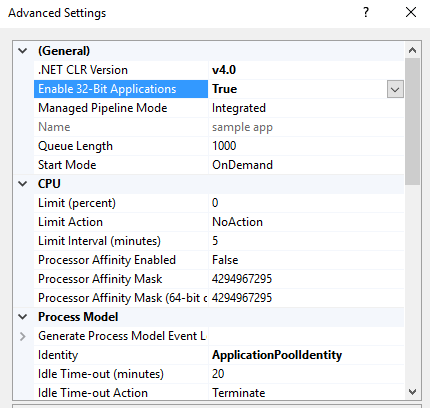Click the Limit (percent) value field

click(x=306, y=203)
